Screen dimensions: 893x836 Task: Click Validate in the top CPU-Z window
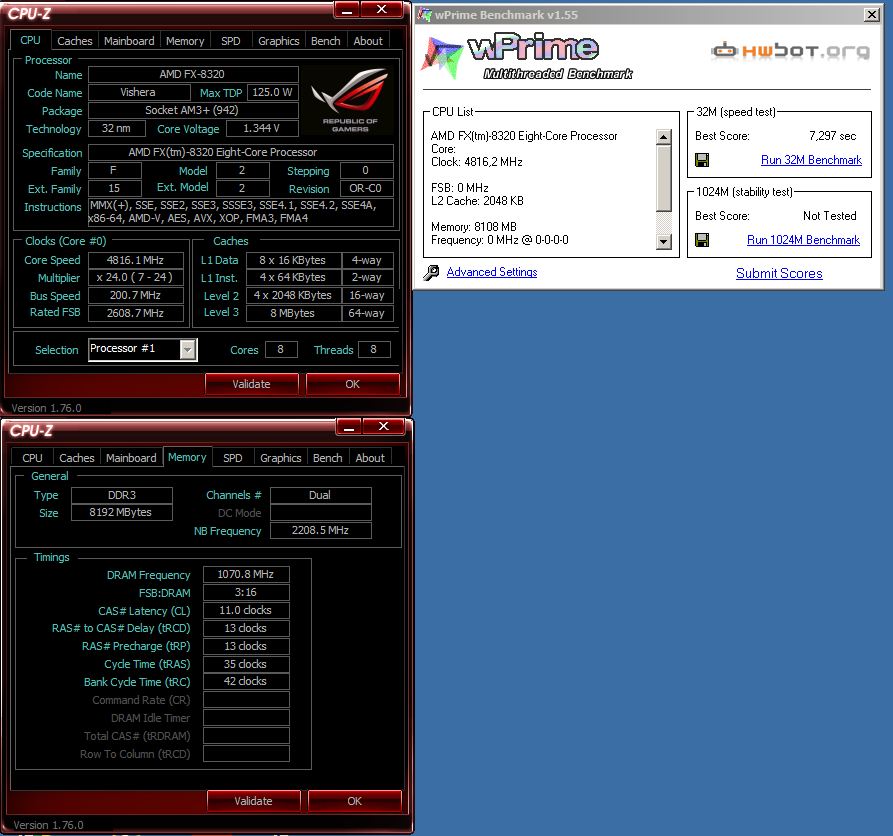(x=251, y=384)
